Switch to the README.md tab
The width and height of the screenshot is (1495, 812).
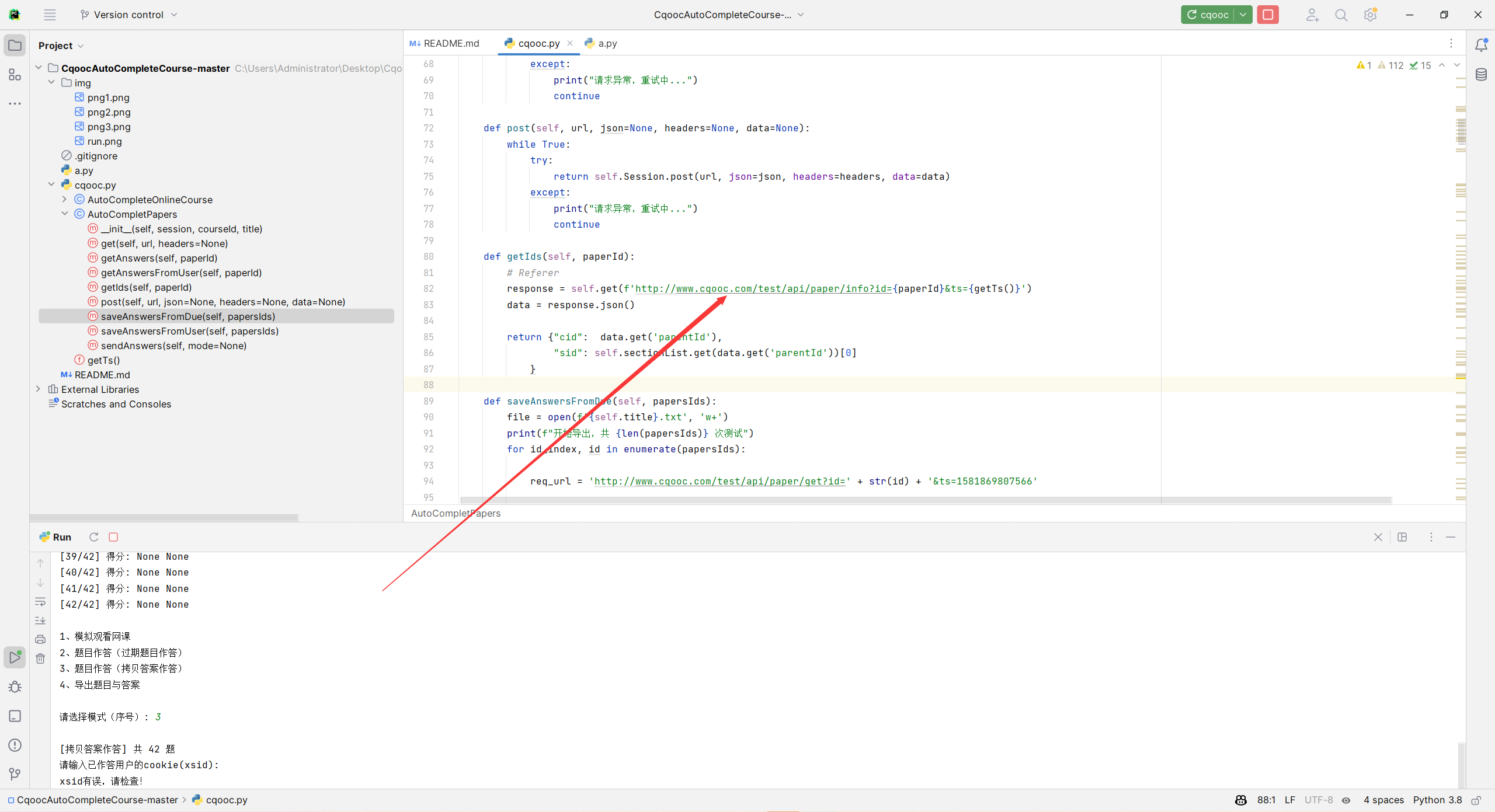[x=450, y=43]
